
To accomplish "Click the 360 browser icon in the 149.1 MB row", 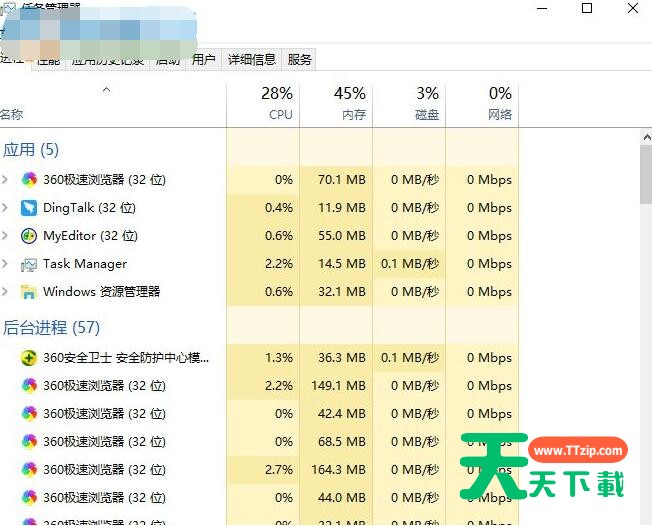I will pyautogui.click(x=29, y=385).
